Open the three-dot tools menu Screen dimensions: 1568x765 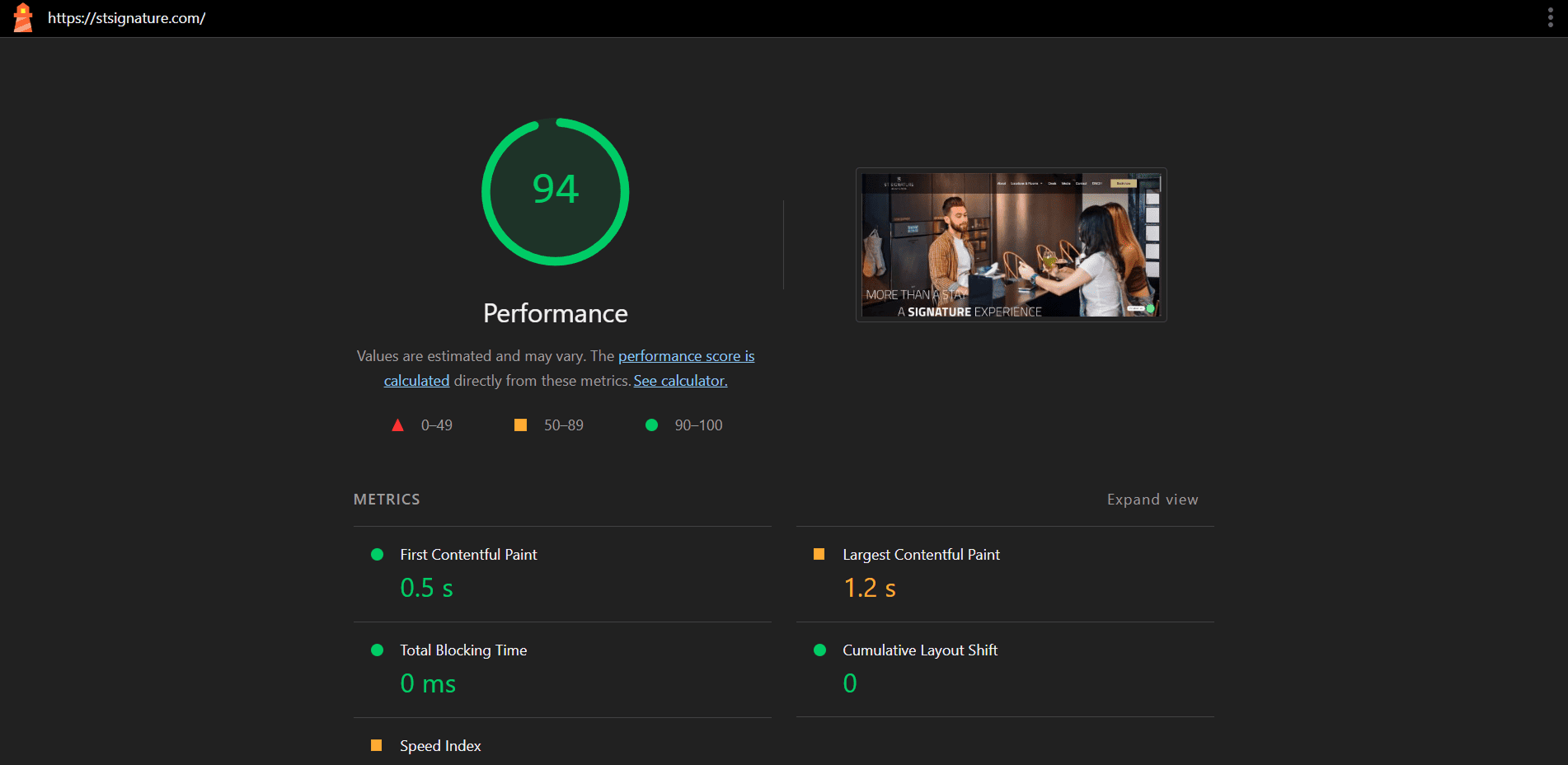tap(1550, 18)
